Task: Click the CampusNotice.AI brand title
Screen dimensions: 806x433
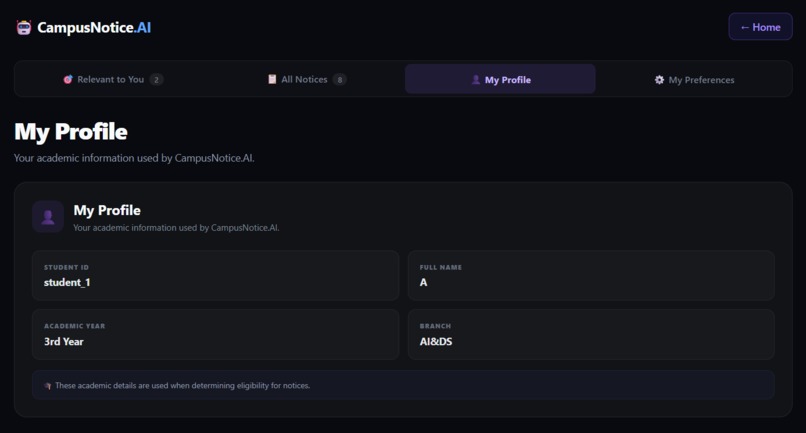Action: click(x=94, y=27)
